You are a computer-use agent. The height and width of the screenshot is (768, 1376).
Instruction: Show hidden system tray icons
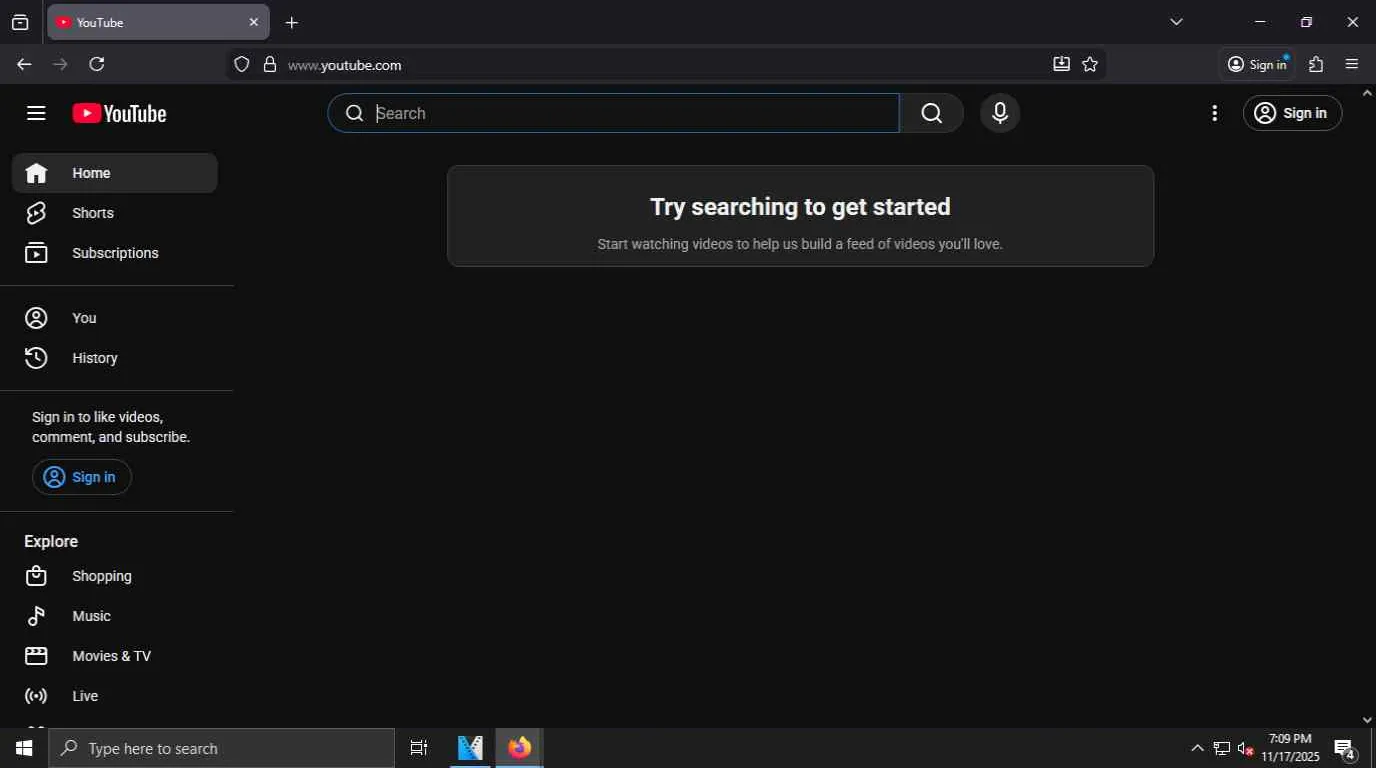coord(1197,748)
